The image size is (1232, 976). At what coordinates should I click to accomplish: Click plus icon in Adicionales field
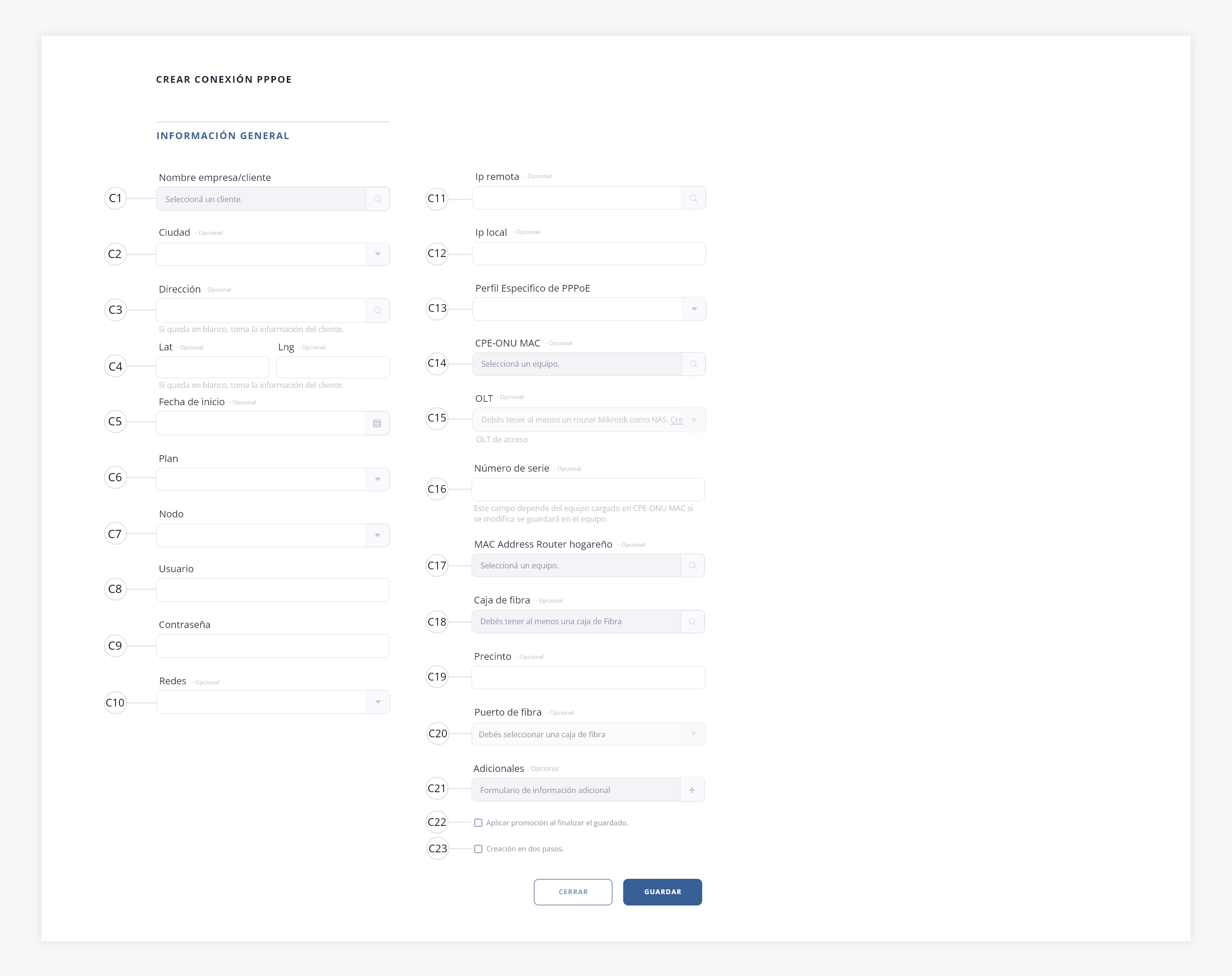(692, 790)
